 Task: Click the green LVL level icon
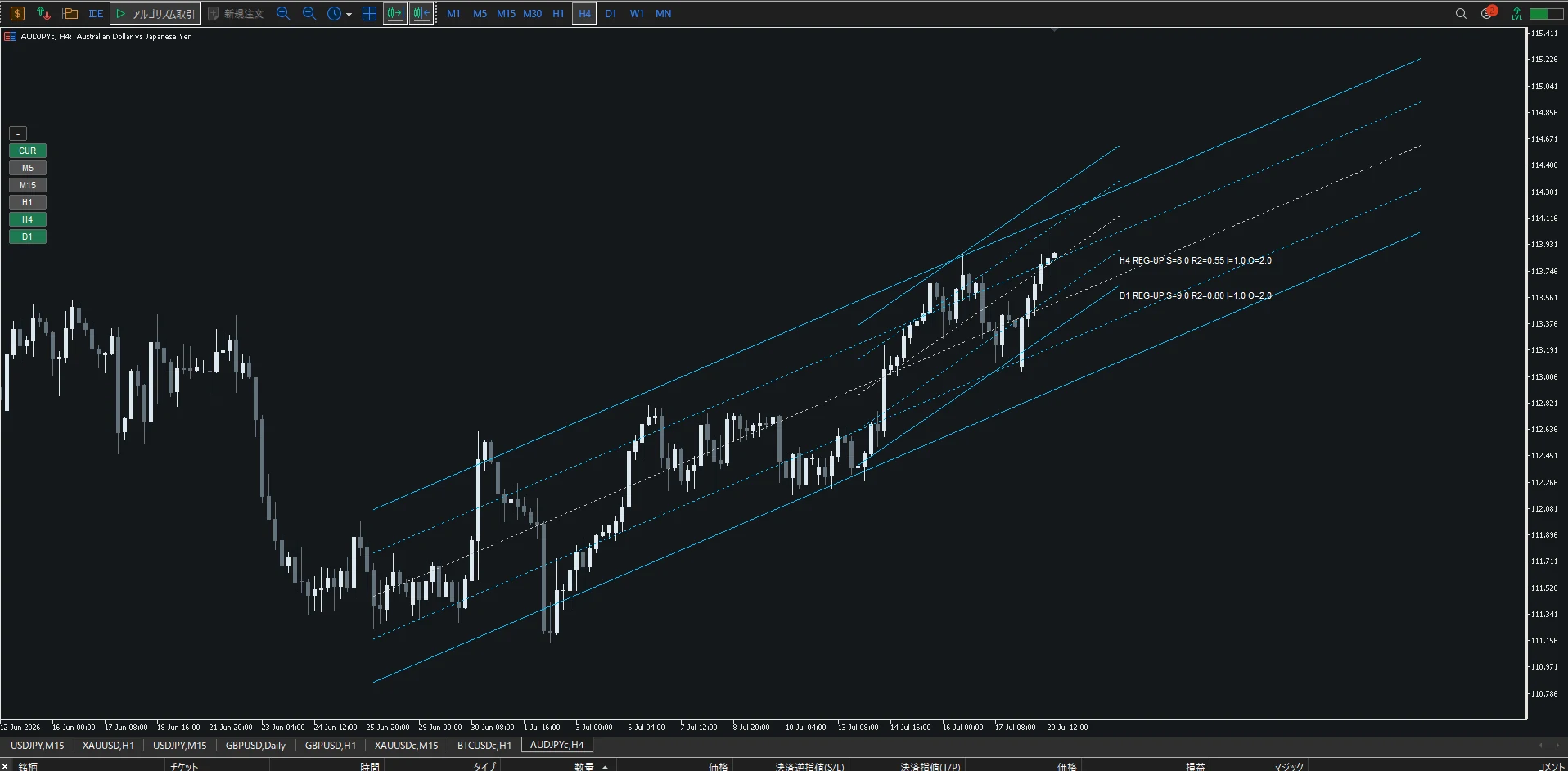[1516, 13]
